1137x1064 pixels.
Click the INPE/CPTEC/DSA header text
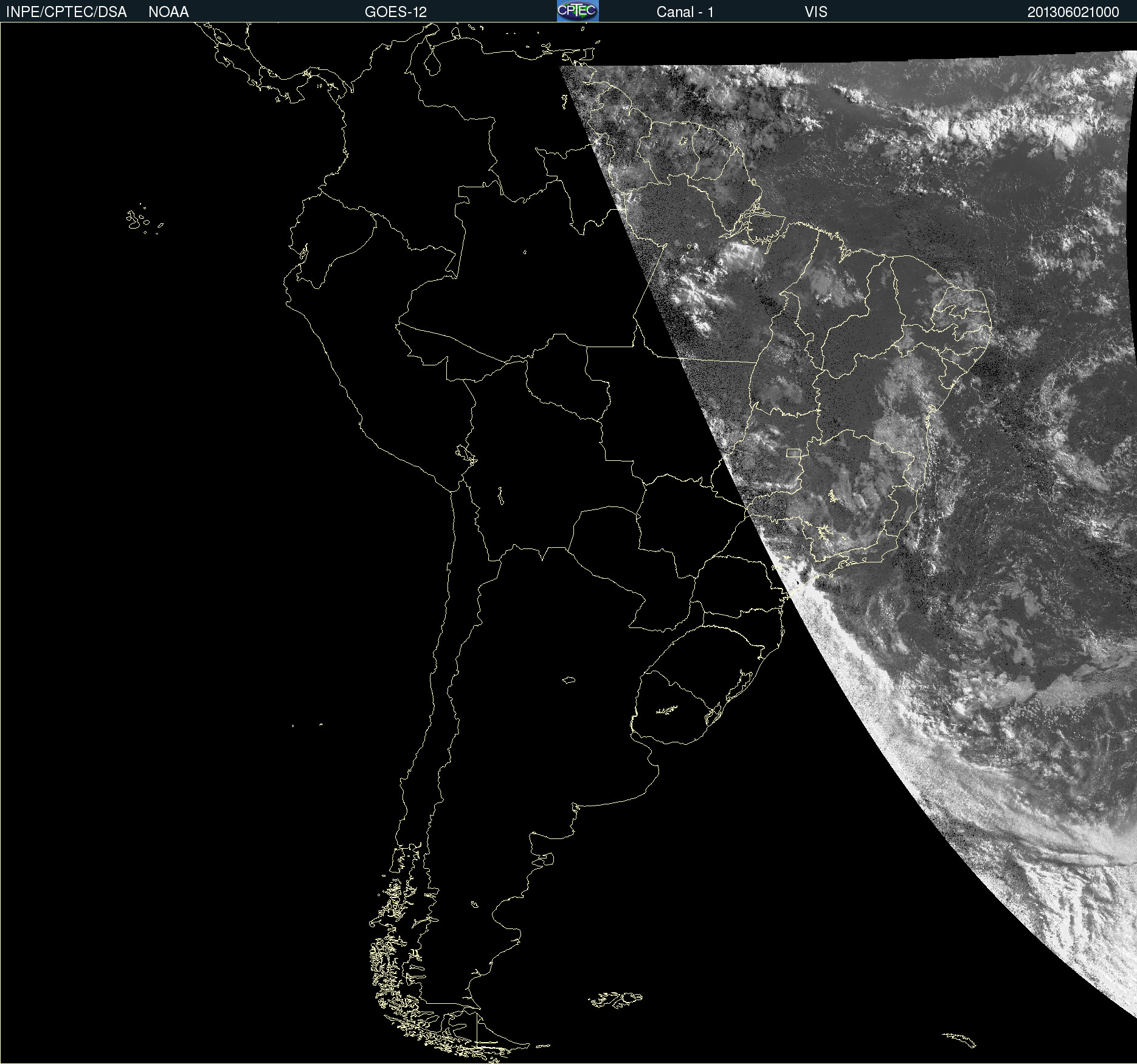pyautogui.click(x=66, y=12)
